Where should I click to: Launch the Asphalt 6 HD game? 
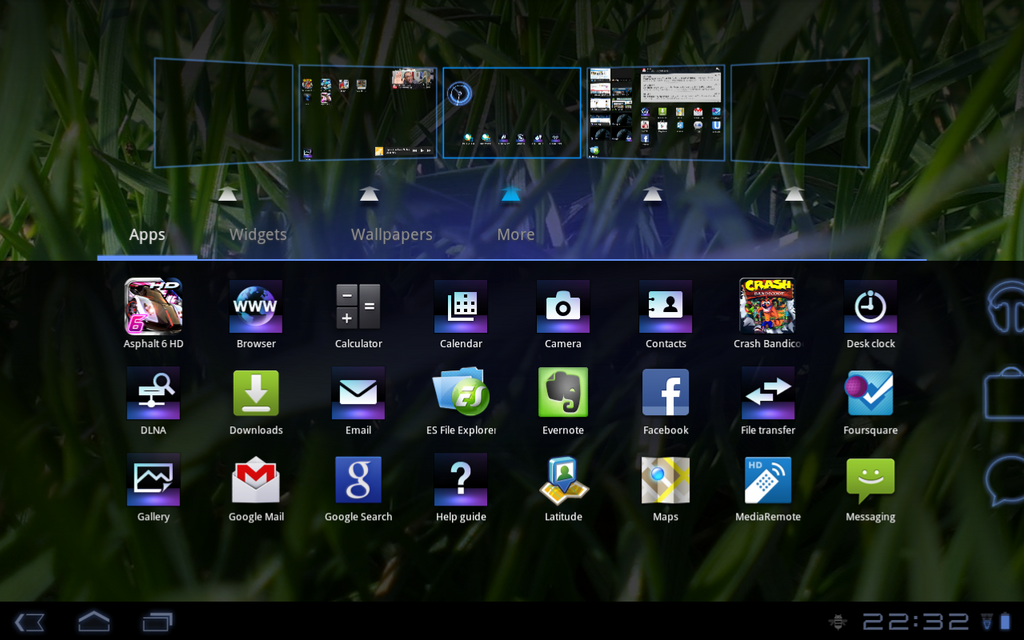(x=153, y=307)
